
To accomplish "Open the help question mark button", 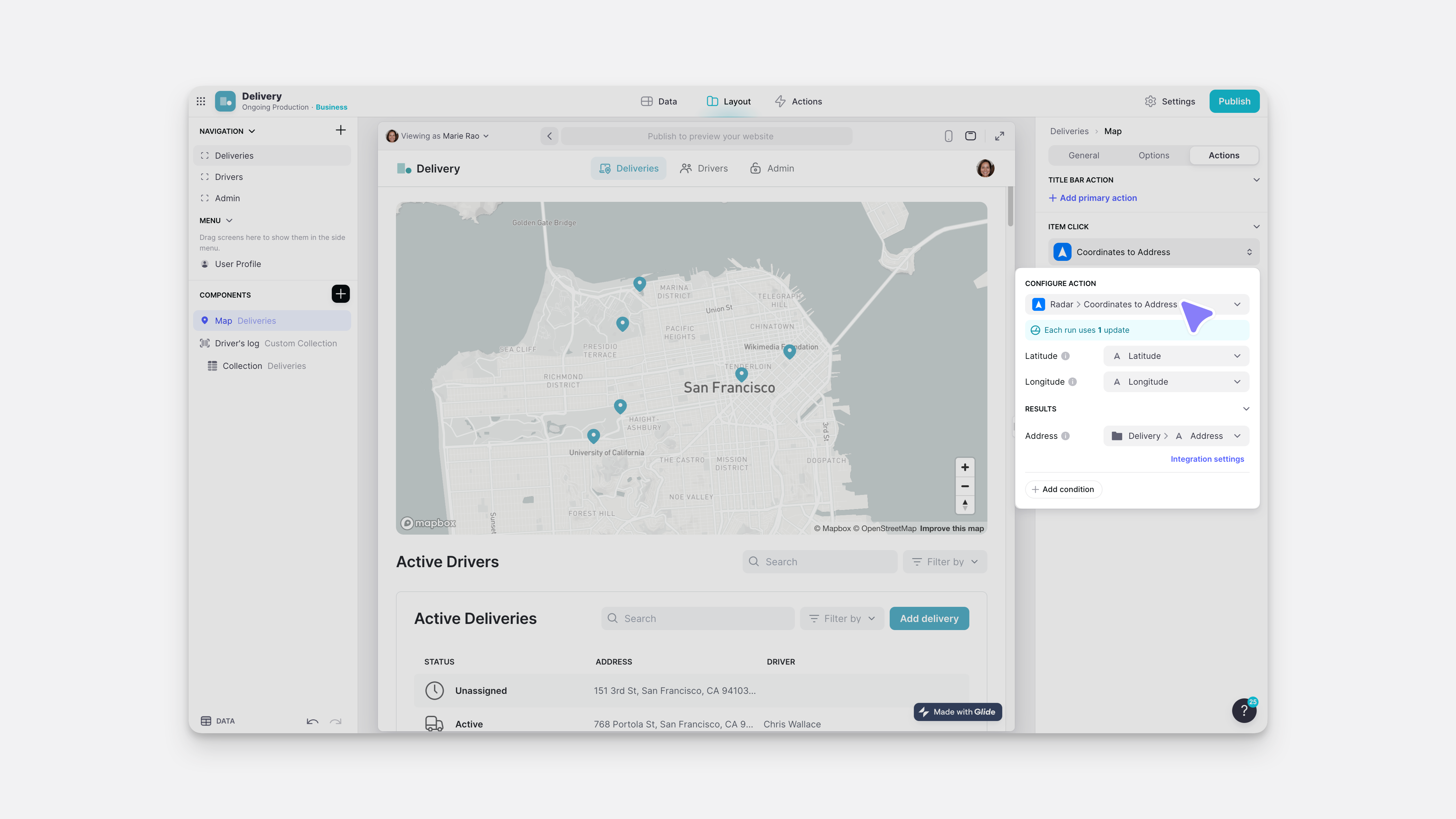I will pos(1244,710).
